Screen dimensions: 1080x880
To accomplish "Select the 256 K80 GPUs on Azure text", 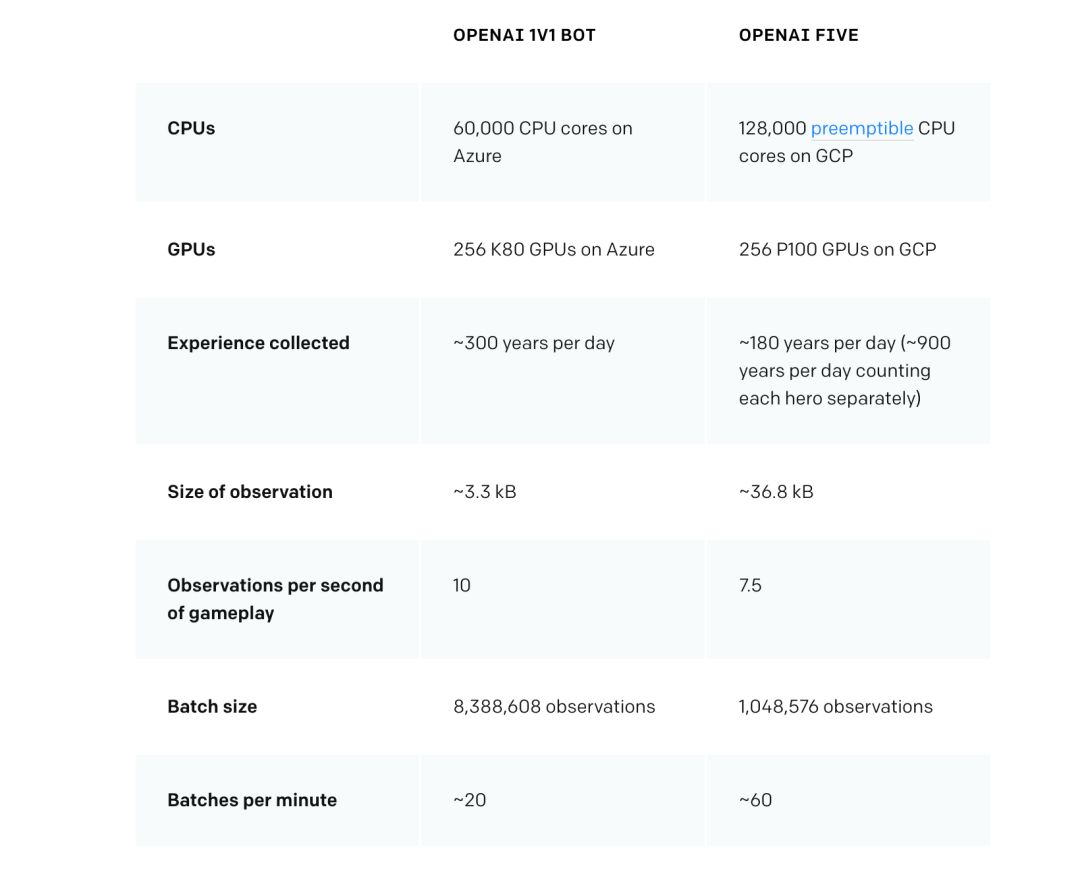I will tap(554, 249).
